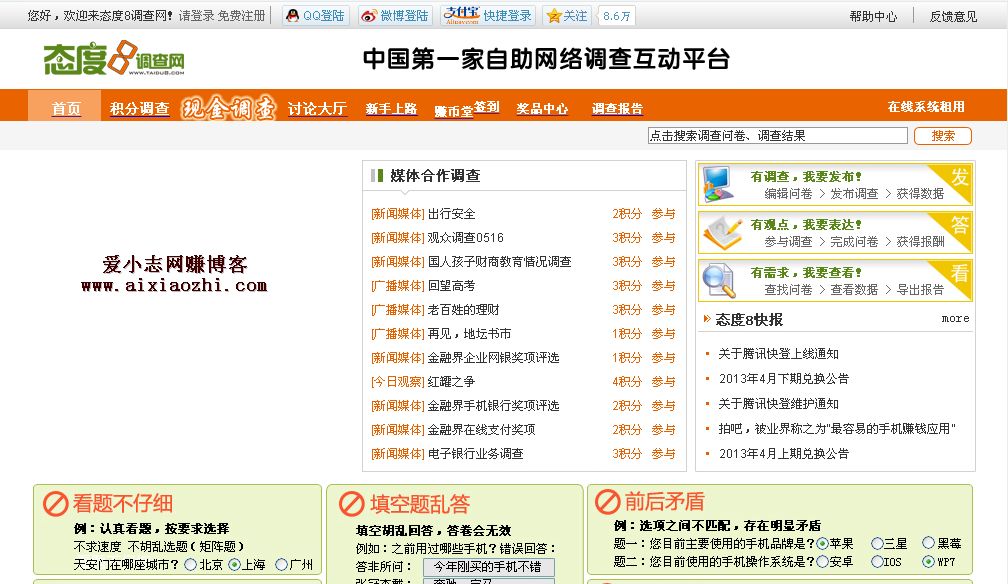Open the 调查报告 navigation item
The height and width of the screenshot is (584, 1008).
tap(617, 109)
